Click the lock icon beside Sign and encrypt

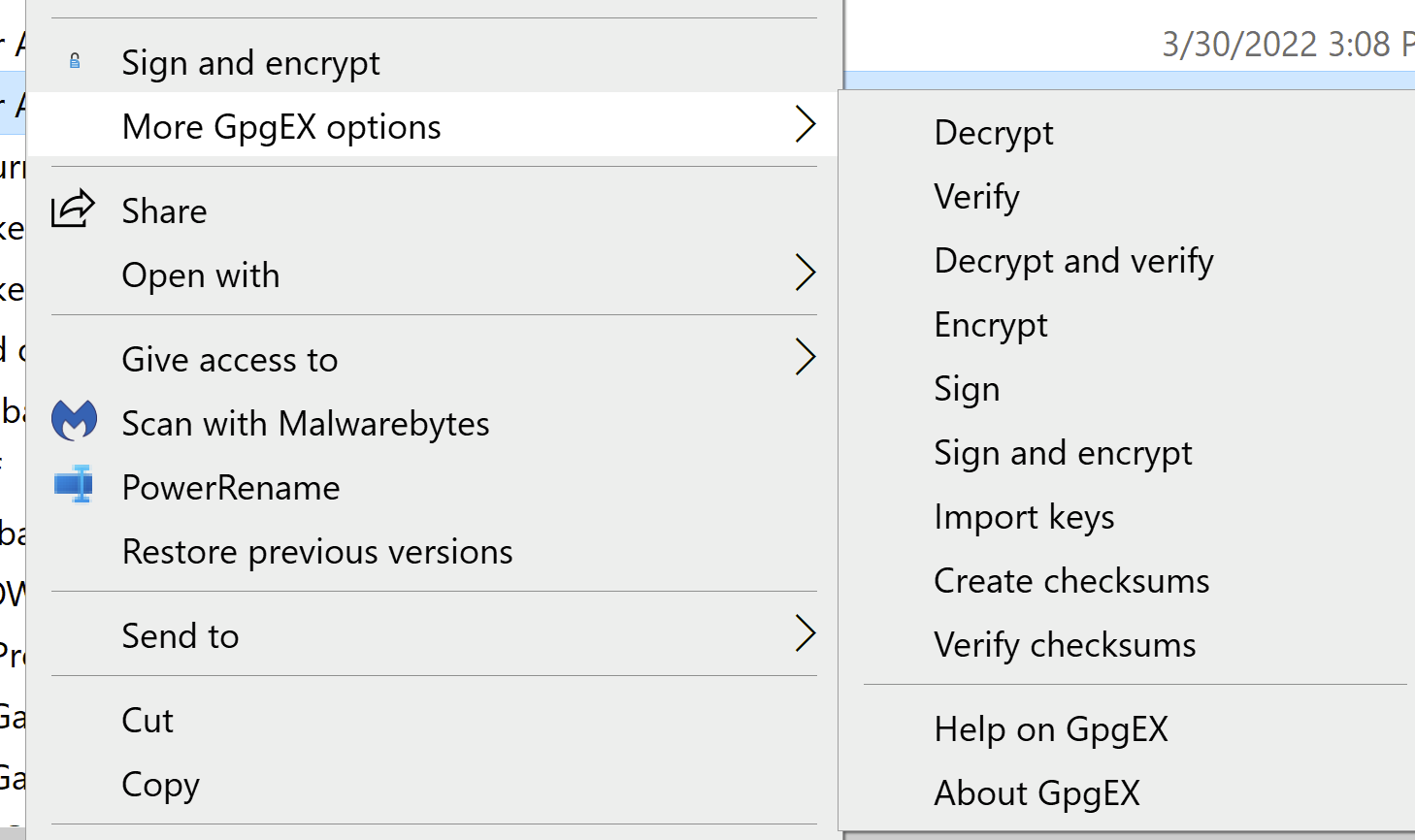click(x=75, y=62)
